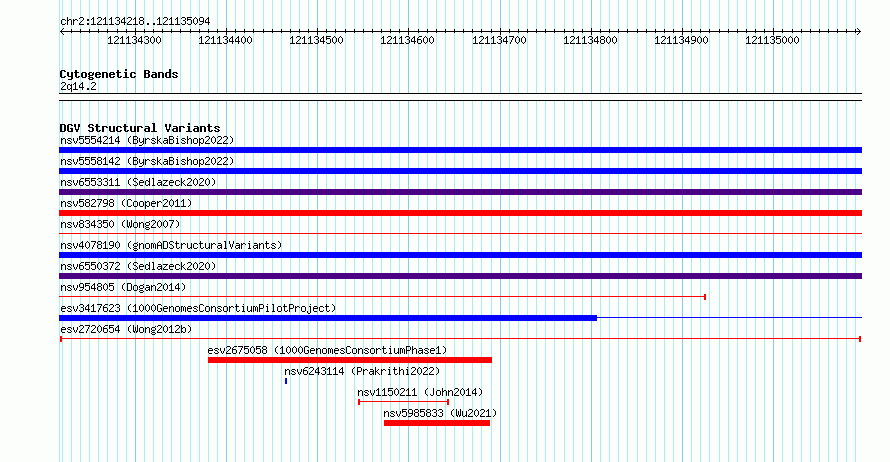This screenshot has width=890, height=462.
Task: Click the nsv6243114 (Prakrithi2022) label
Action: point(362,371)
